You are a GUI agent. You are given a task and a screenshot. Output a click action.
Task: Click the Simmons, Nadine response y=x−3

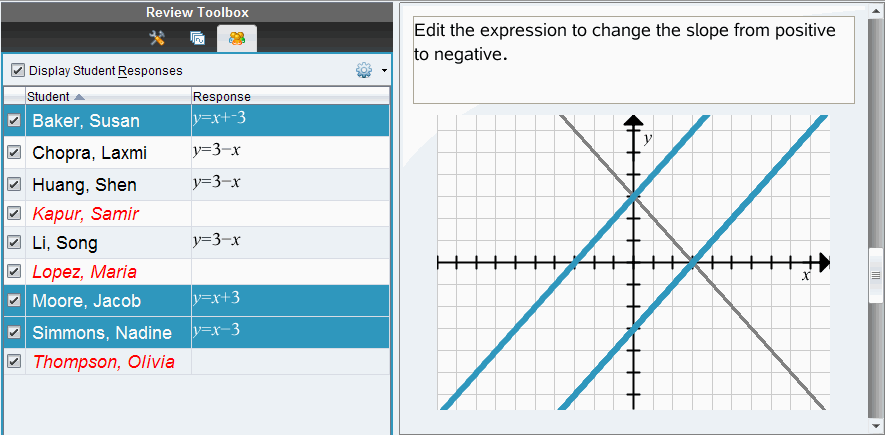(x=216, y=330)
